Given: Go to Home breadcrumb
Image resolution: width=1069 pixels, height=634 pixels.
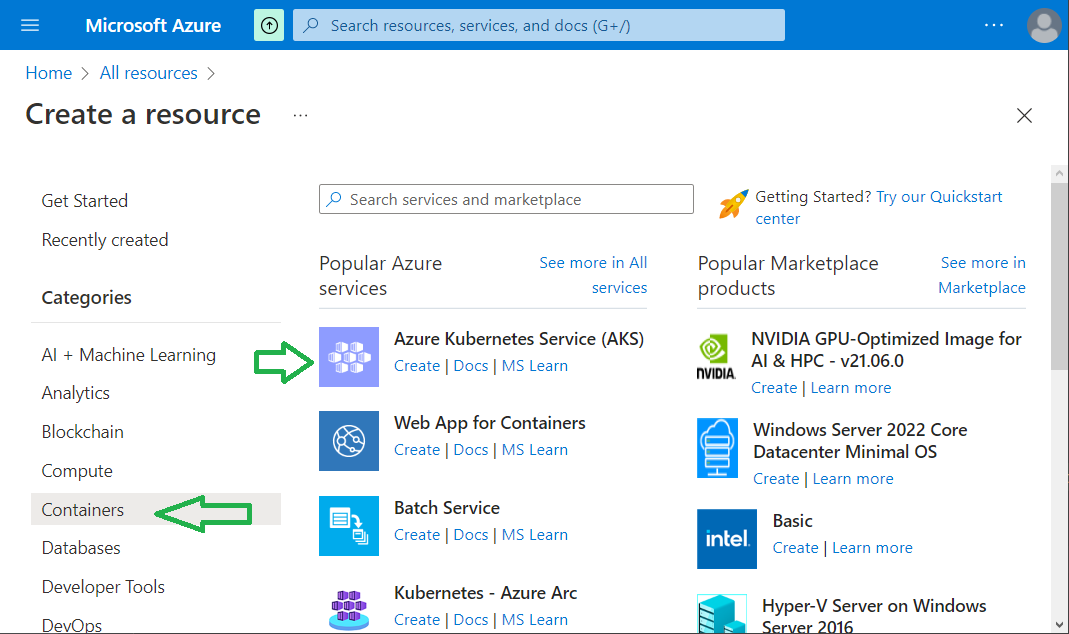Looking at the screenshot, I should (x=48, y=73).
